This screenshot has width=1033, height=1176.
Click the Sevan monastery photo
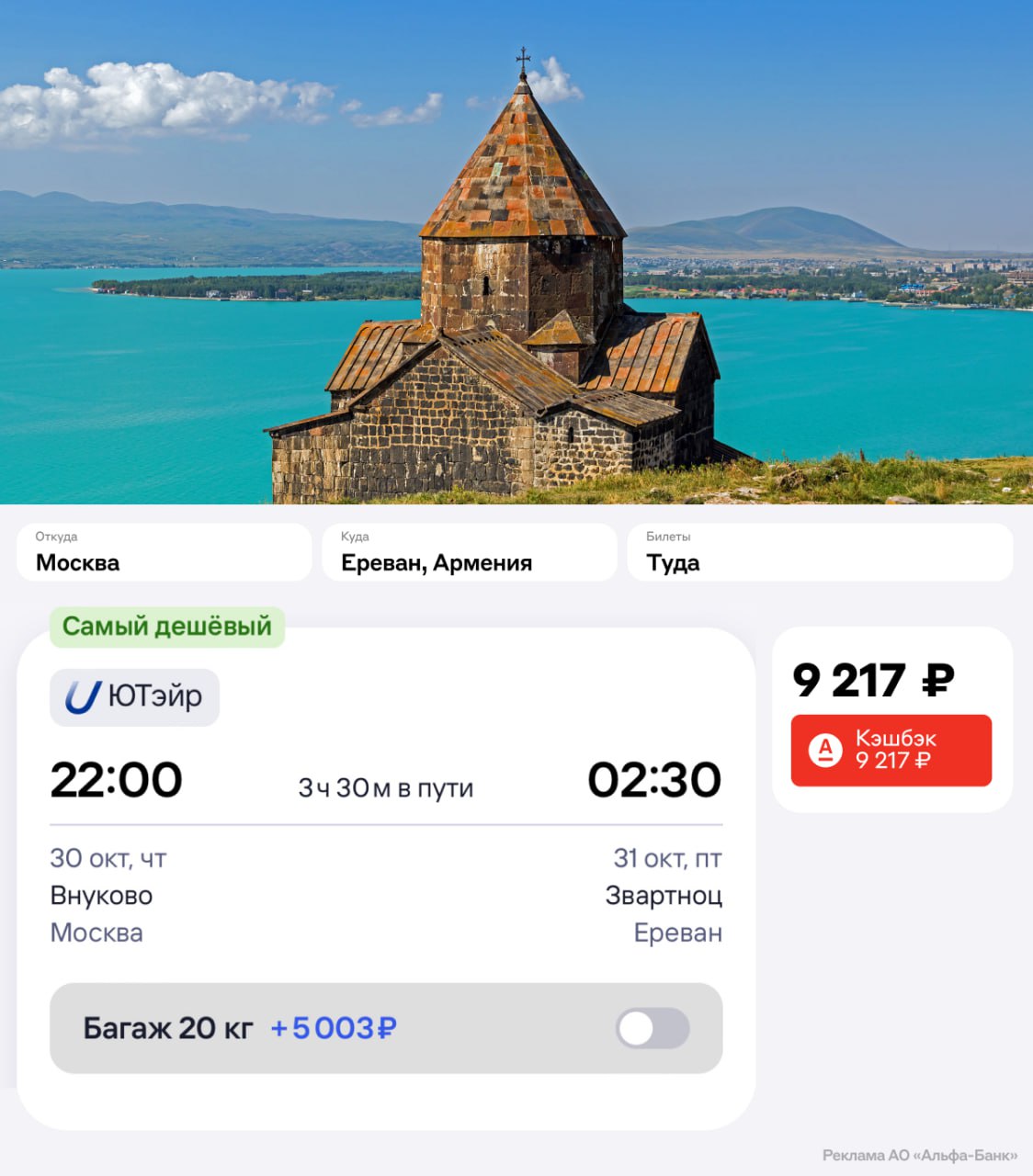click(516, 252)
